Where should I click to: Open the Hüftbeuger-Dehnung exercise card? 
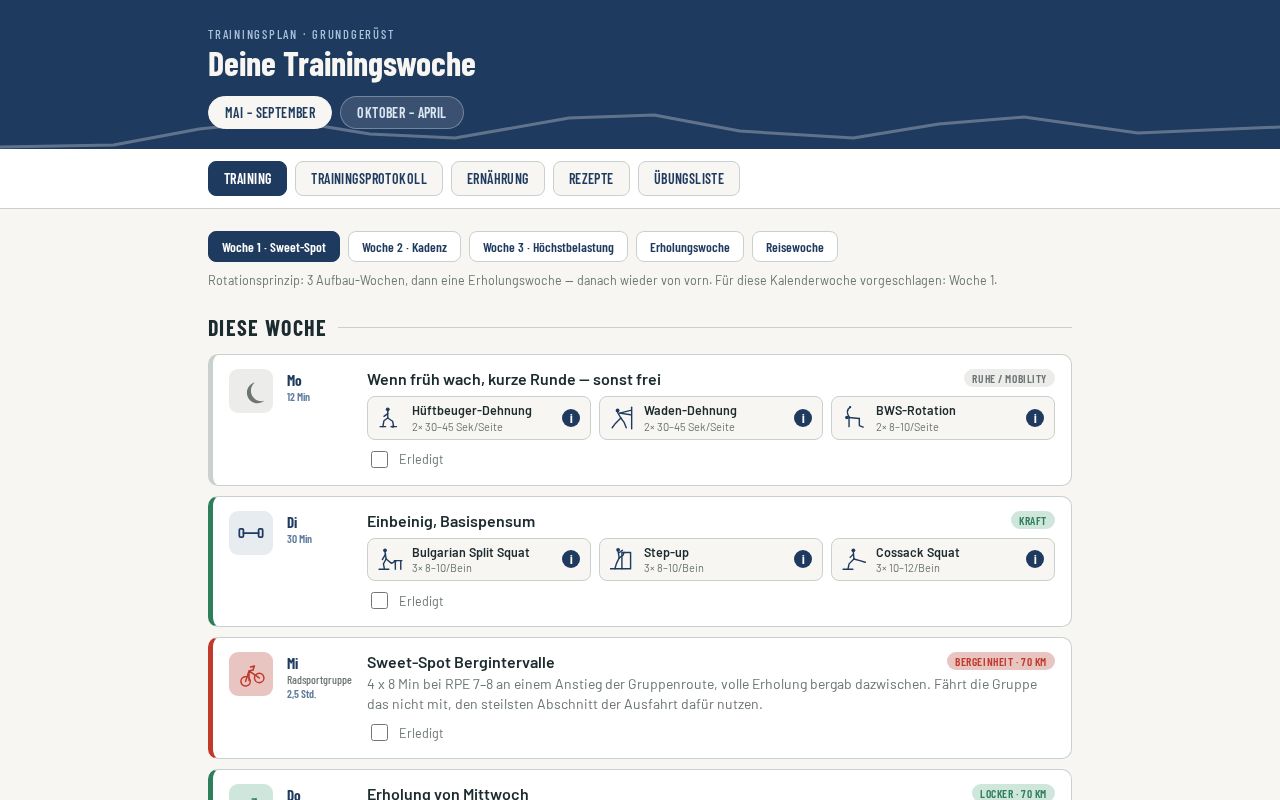pyautogui.click(x=479, y=418)
